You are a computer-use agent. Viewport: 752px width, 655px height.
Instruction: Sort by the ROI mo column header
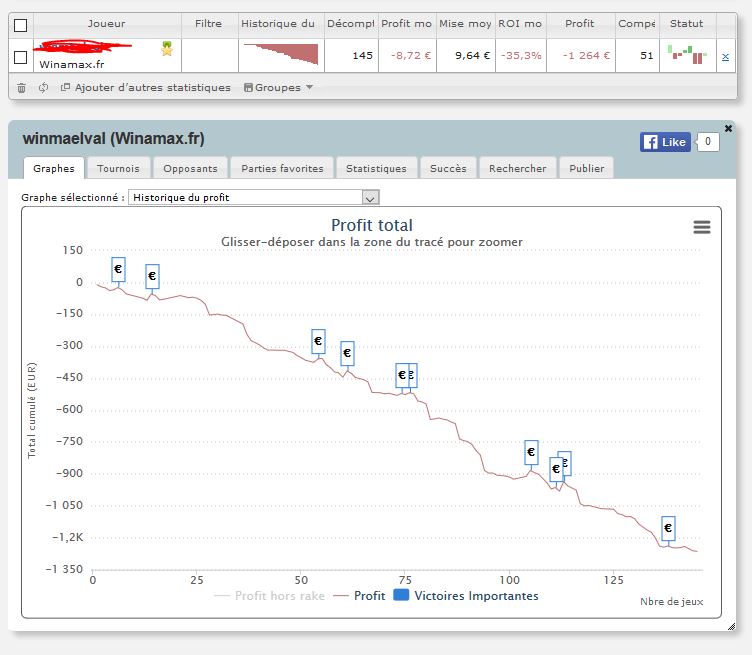click(520, 23)
